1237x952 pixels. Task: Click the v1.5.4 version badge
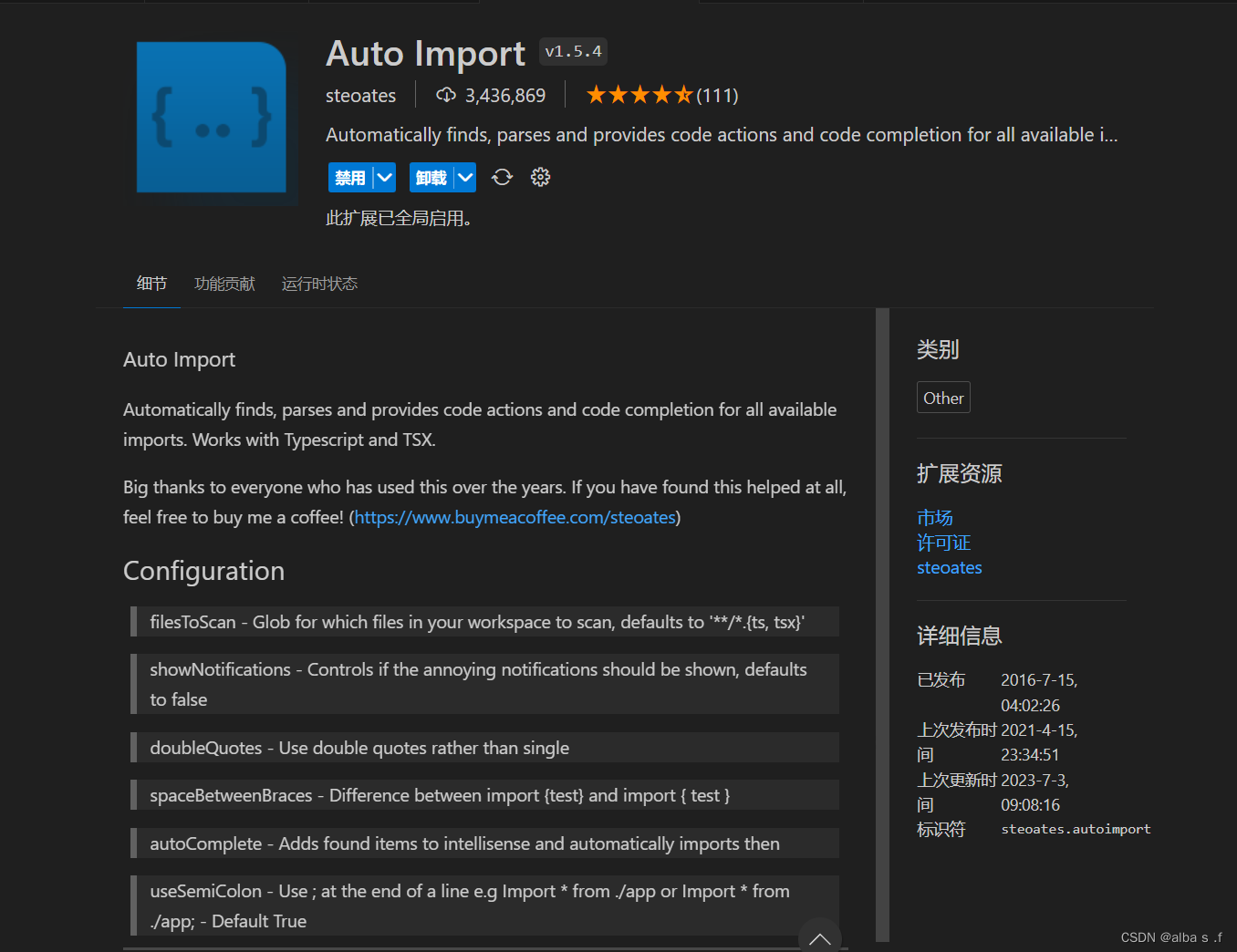573,52
